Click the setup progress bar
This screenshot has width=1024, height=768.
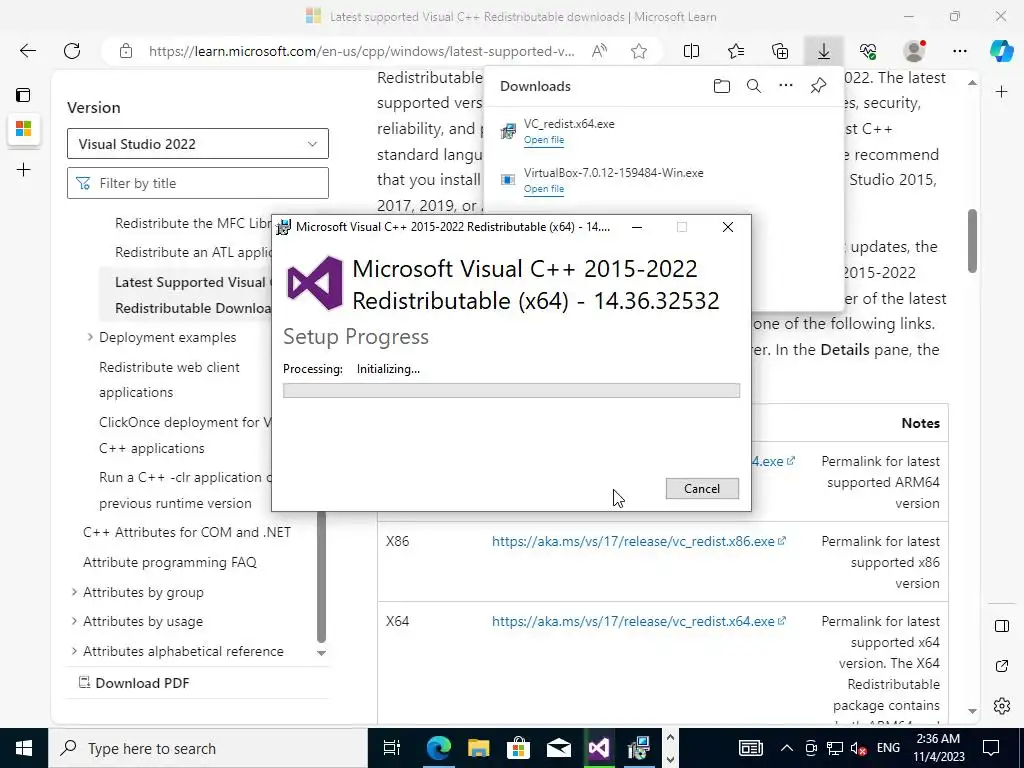pyautogui.click(x=511, y=391)
